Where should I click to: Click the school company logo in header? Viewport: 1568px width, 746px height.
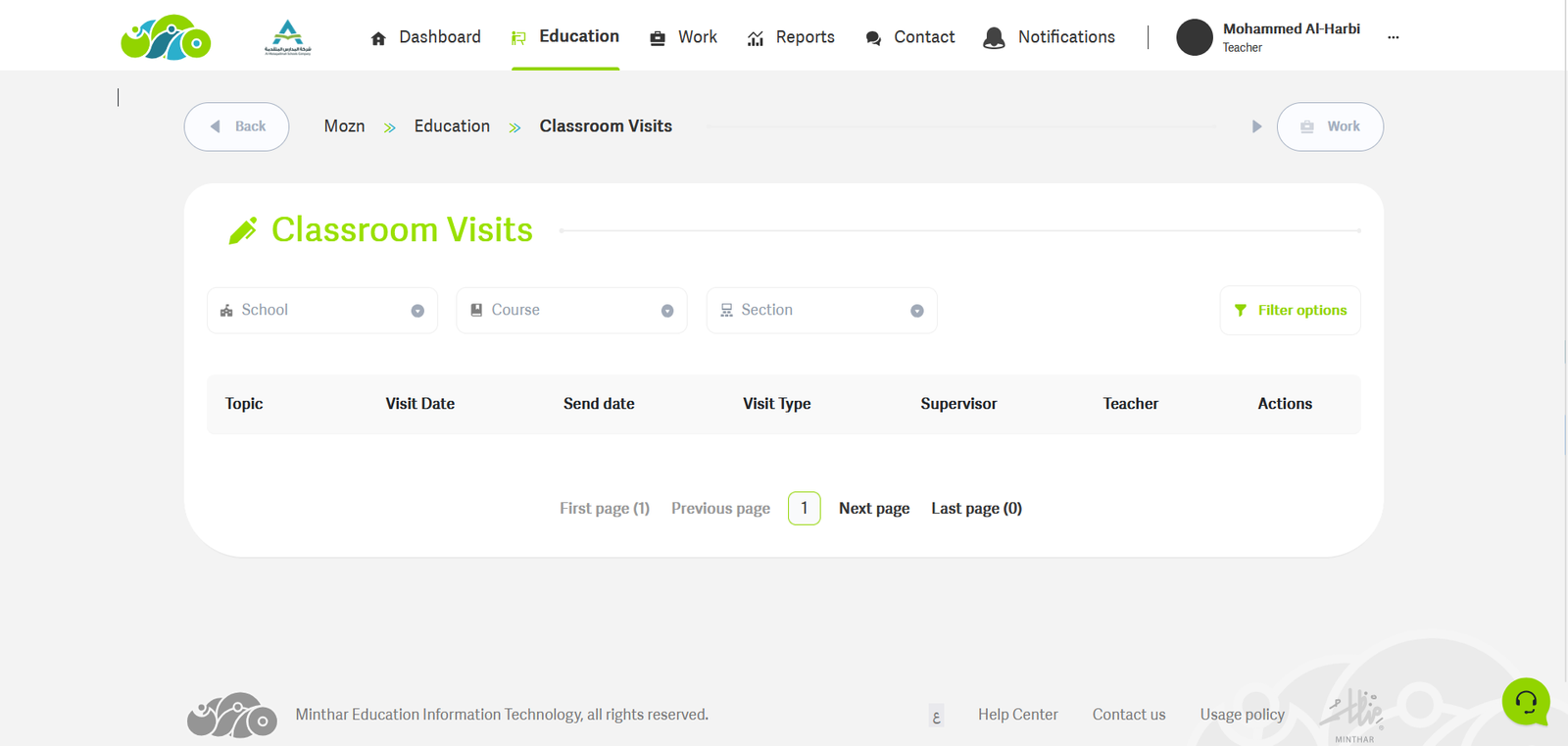[x=287, y=37]
